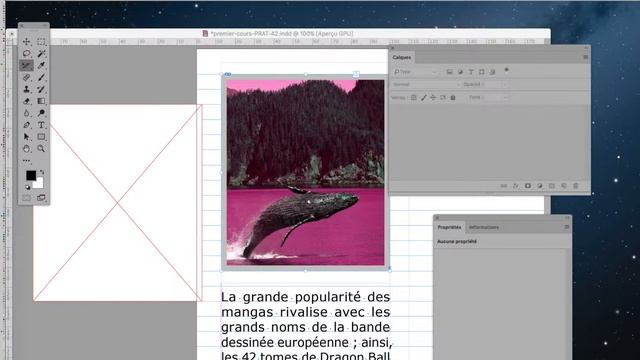Open the Propriétés panel flyout menu
640x360 pixels.
coord(567,227)
